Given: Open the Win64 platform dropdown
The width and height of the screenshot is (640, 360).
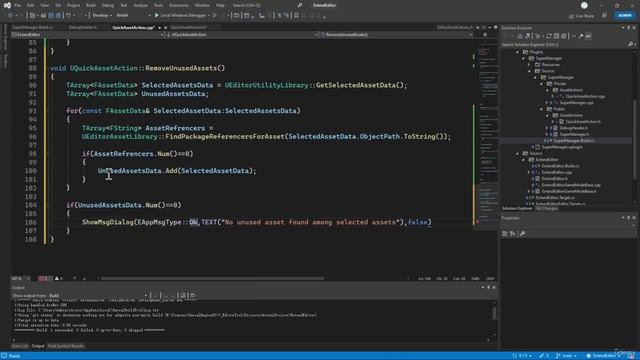Looking at the screenshot, I should pos(133,16).
